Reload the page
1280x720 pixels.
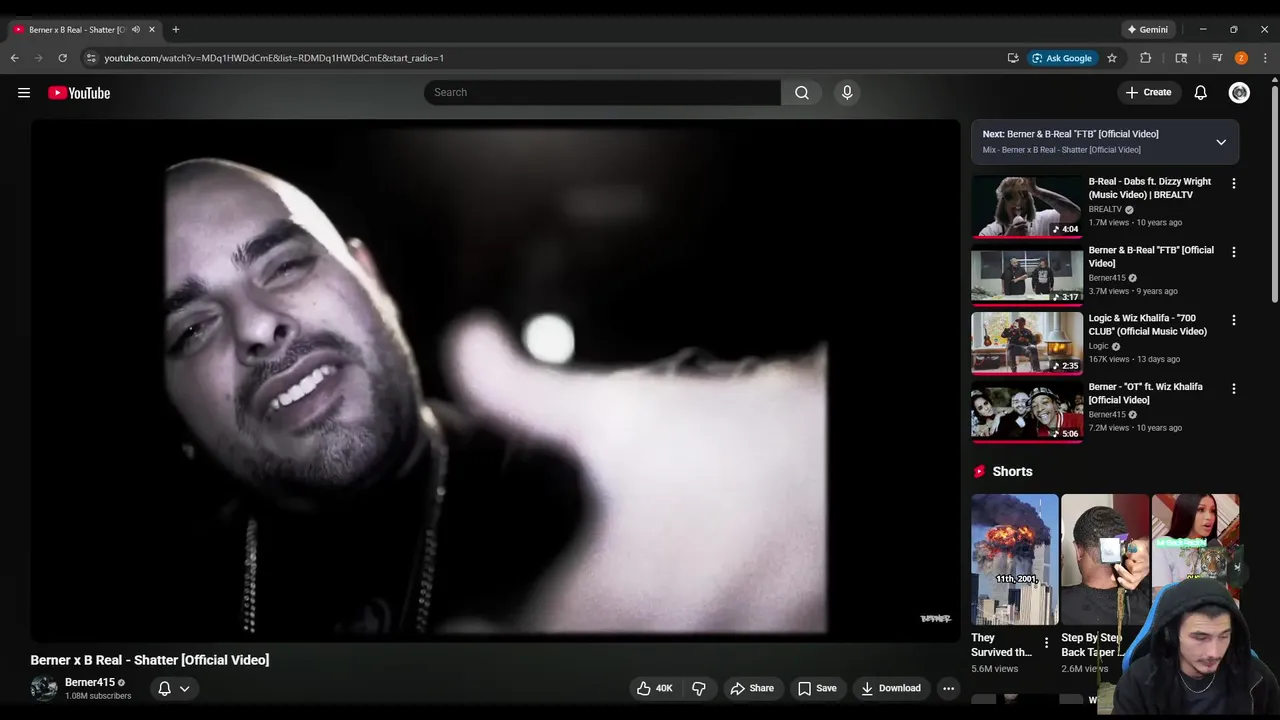[62, 58]
